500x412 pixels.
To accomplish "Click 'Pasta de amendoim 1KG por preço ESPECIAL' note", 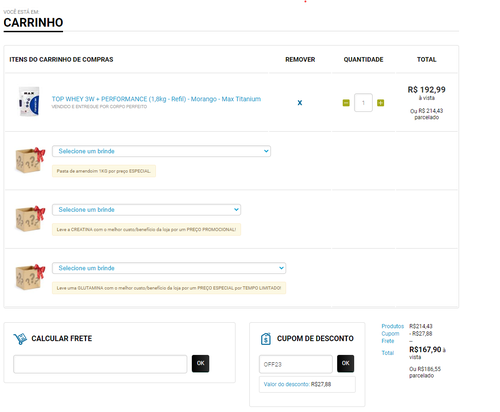I will (x=104, y=171).
